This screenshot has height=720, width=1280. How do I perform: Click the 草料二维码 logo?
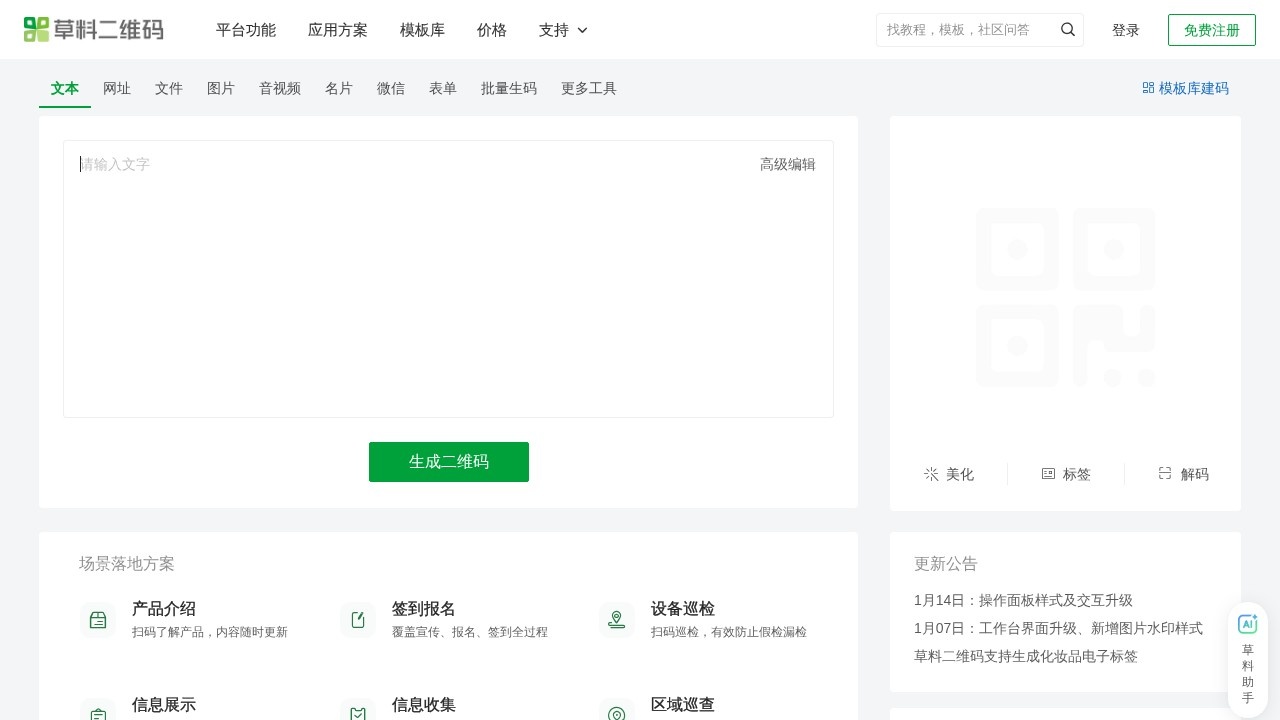[94, 29]
